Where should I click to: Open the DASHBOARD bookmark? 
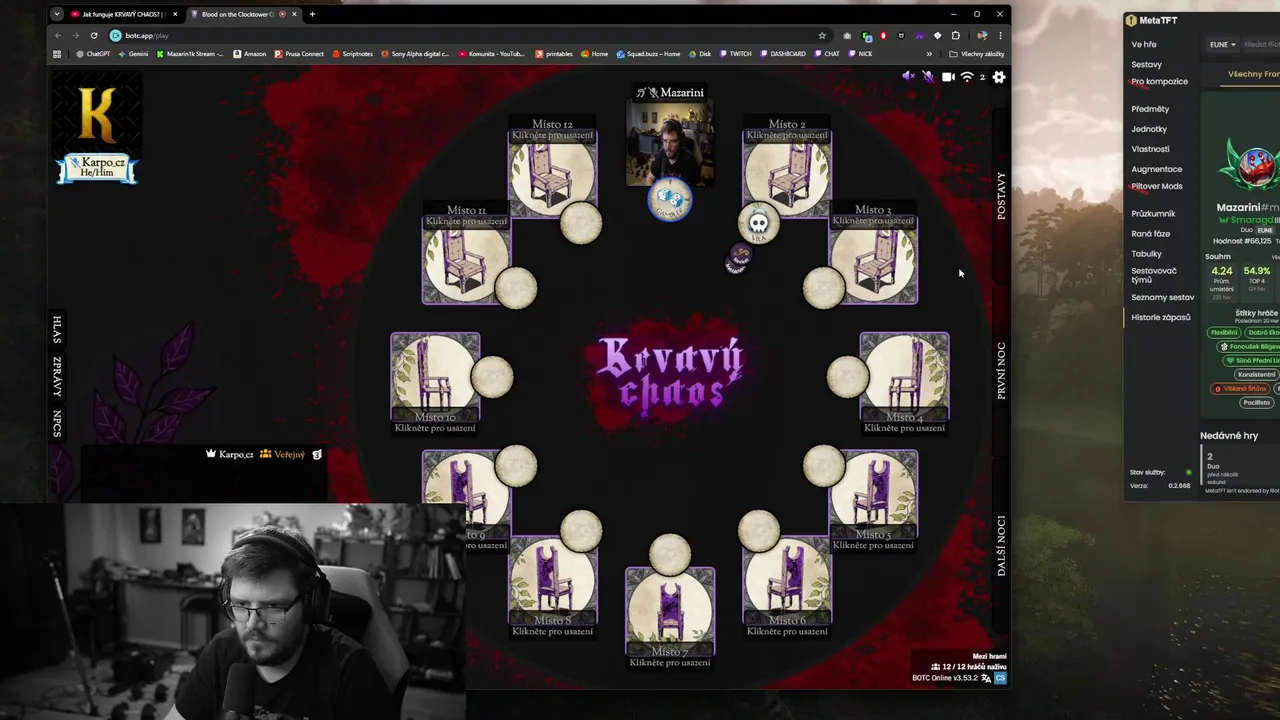coord(783,54)
